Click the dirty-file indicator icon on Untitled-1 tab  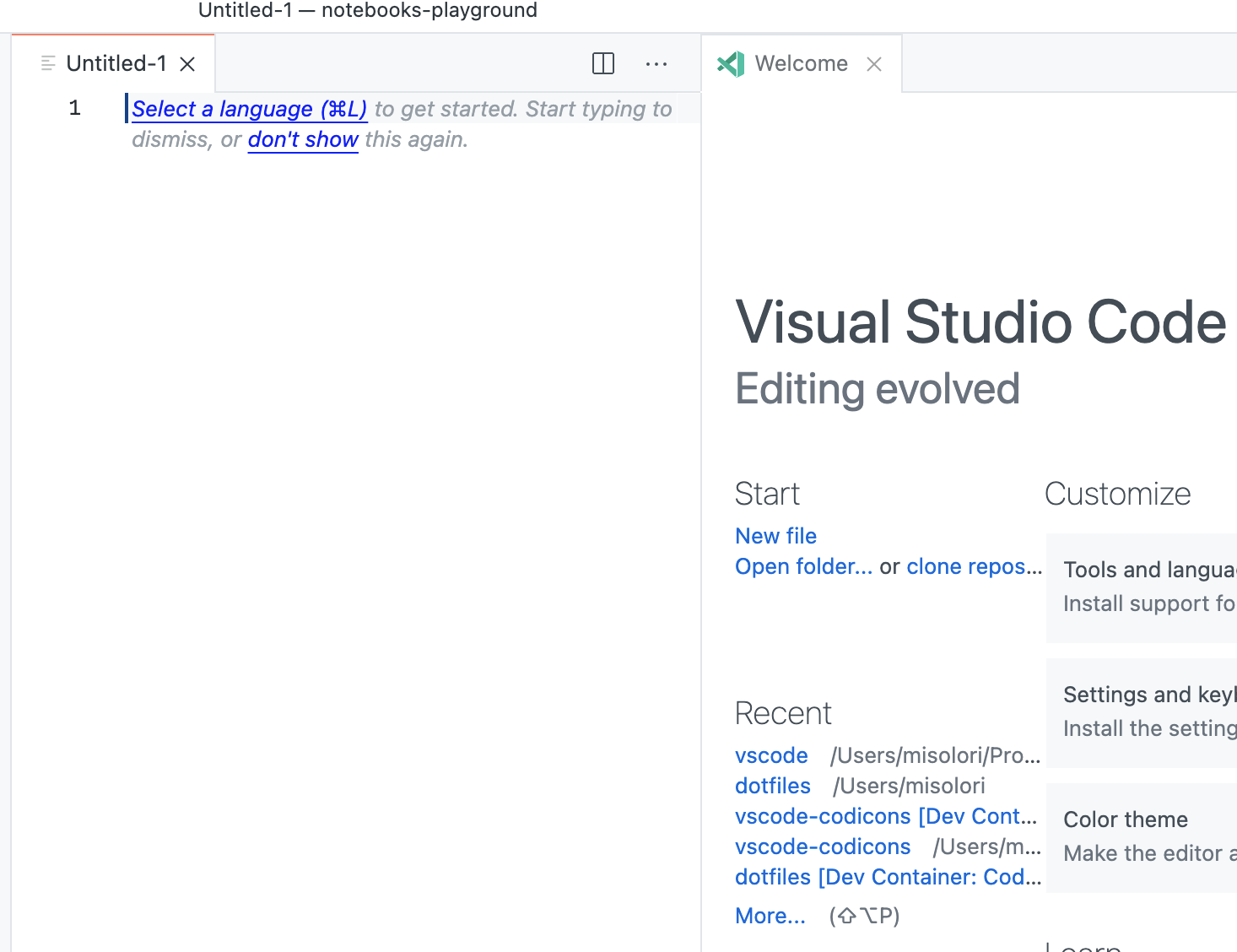click(x=48, y=62)
